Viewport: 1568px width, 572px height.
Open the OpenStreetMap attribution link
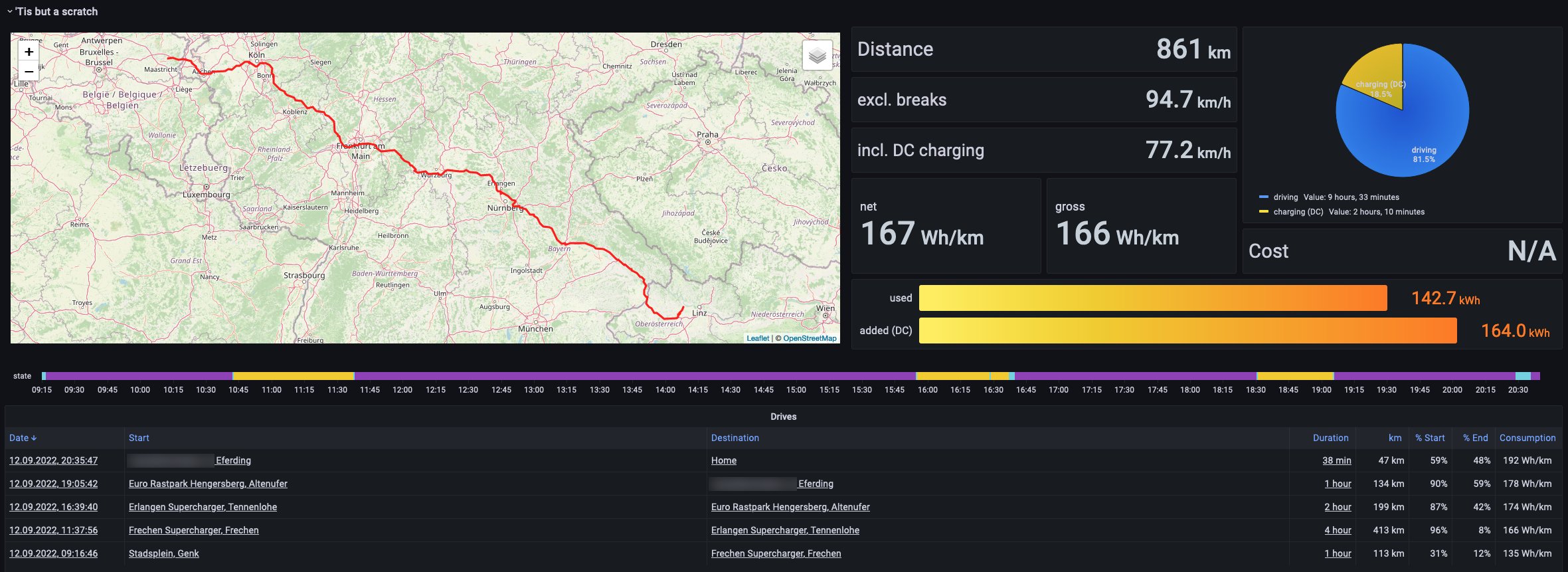(810, 338)
